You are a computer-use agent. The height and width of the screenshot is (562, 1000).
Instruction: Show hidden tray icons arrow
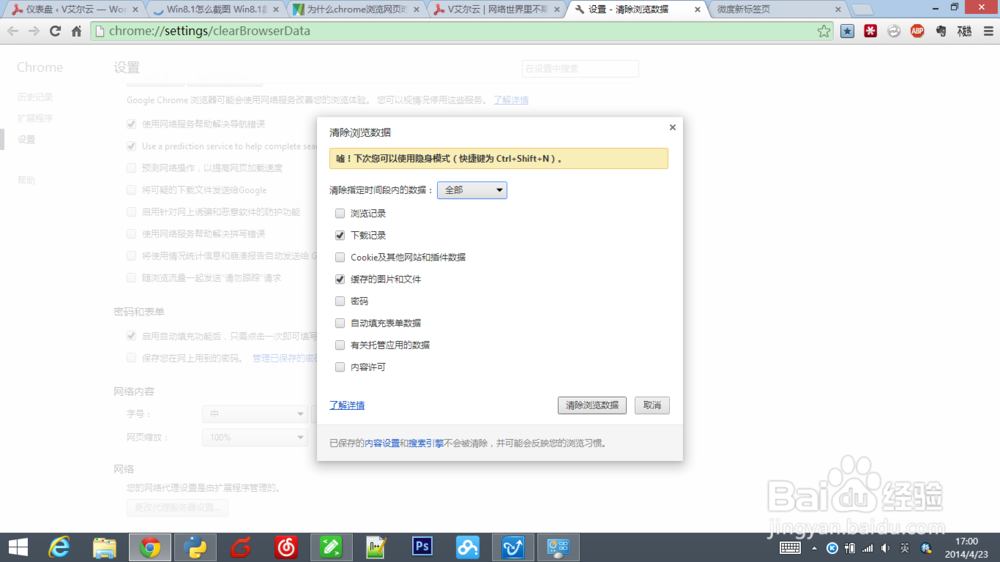pyautogui.click(x=814, y=548)
